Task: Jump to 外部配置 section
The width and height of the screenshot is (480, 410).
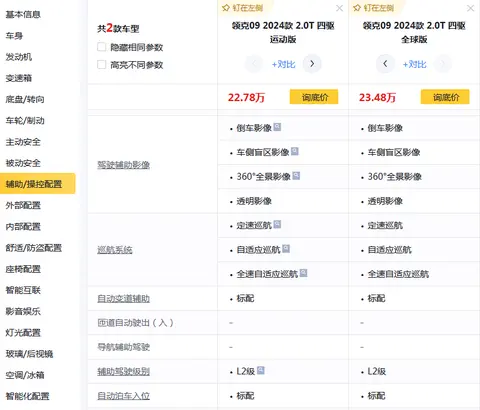Action: pyautogui.click(x=23, y=205)
